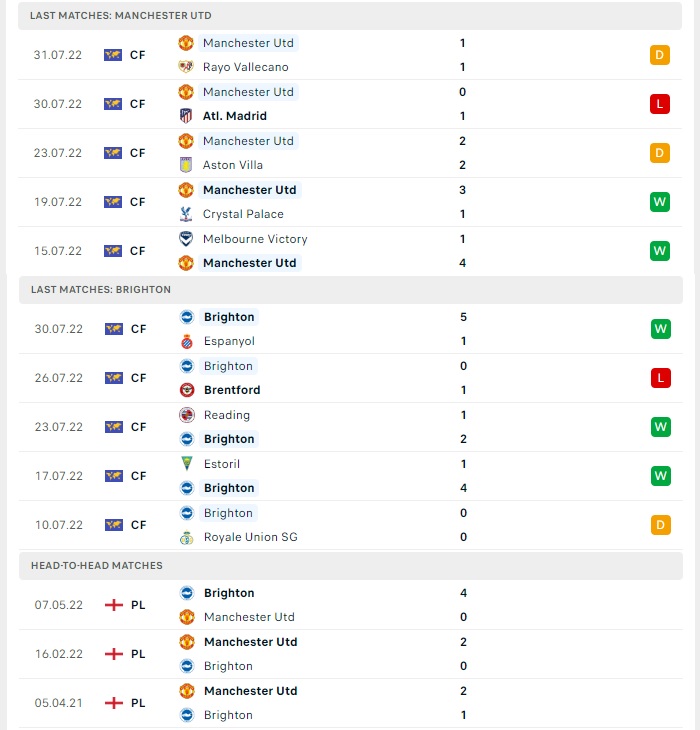This screenshot has width=700, height=730.
Task: Click the Brentford club crest
Action: [187, 390]
